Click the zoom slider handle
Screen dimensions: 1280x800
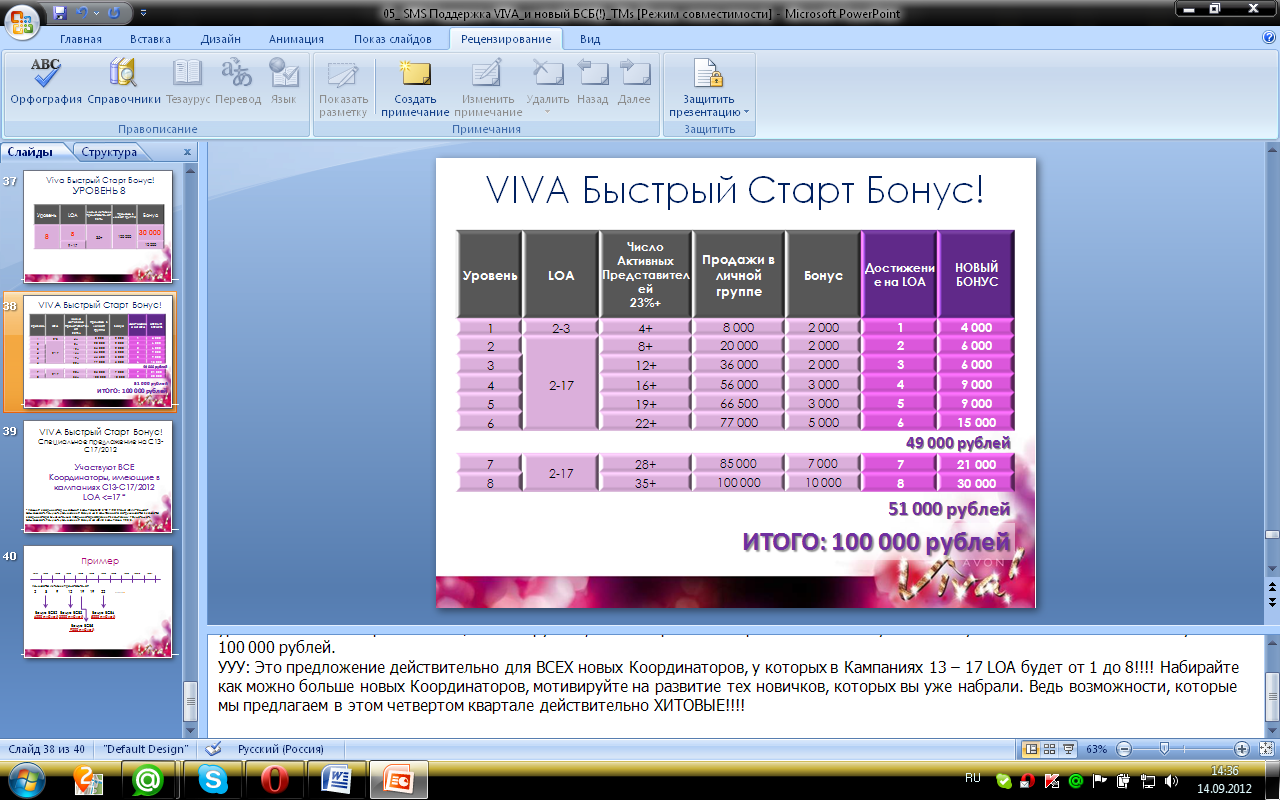pos(1164,749)
